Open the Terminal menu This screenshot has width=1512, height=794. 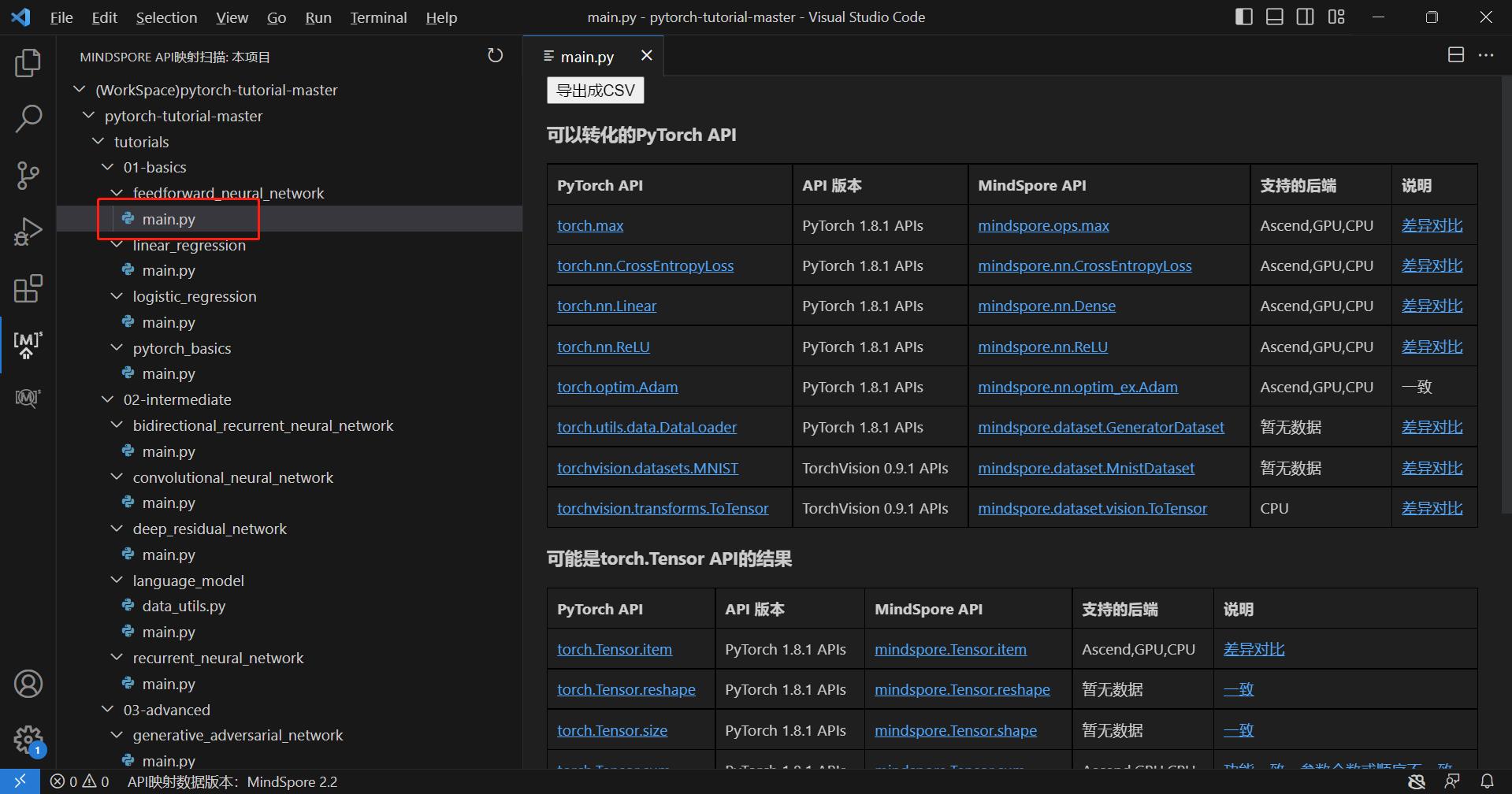click(x=378, y=17)
